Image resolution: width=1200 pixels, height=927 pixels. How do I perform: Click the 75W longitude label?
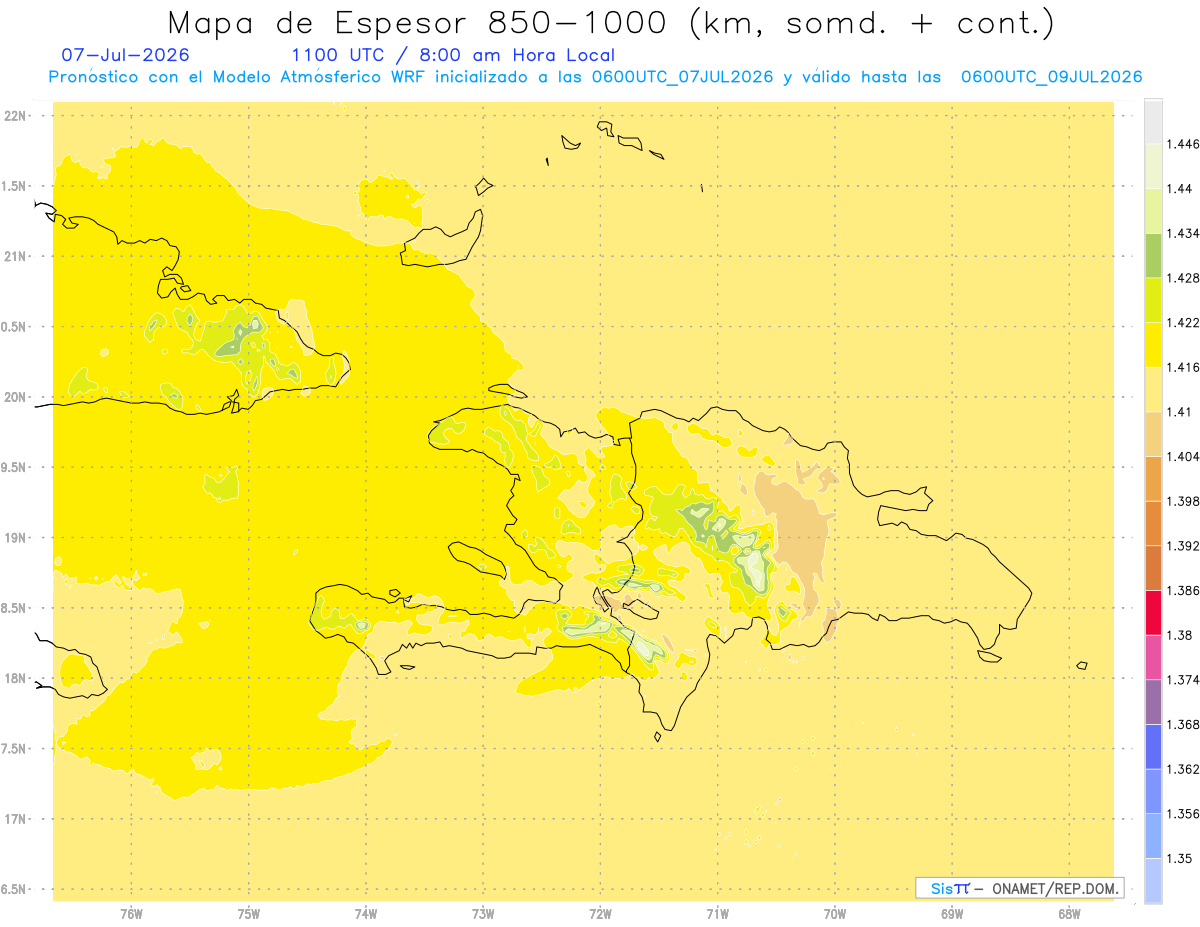point(248,914)
